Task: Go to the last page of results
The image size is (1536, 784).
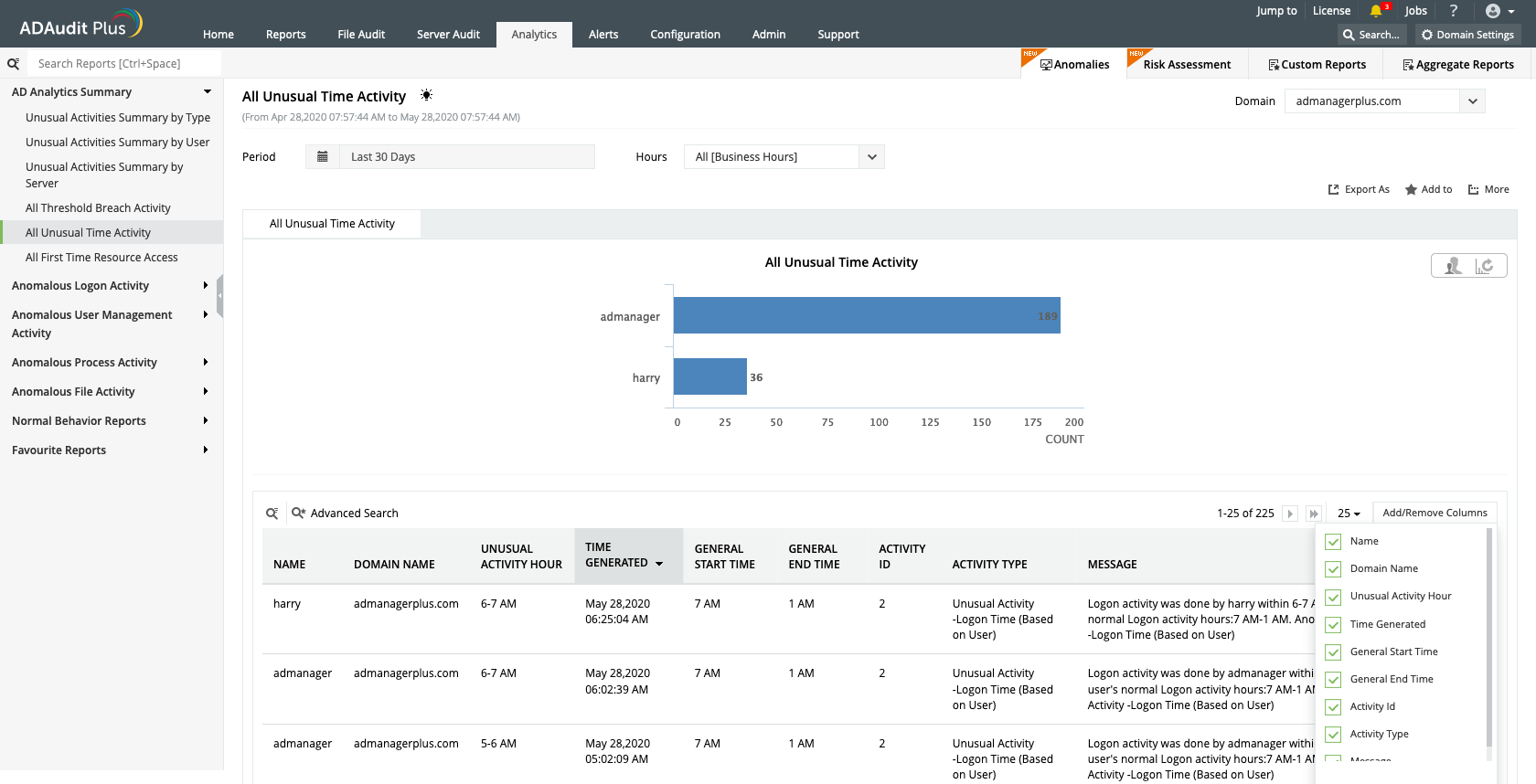Action: click(1314, 514)
